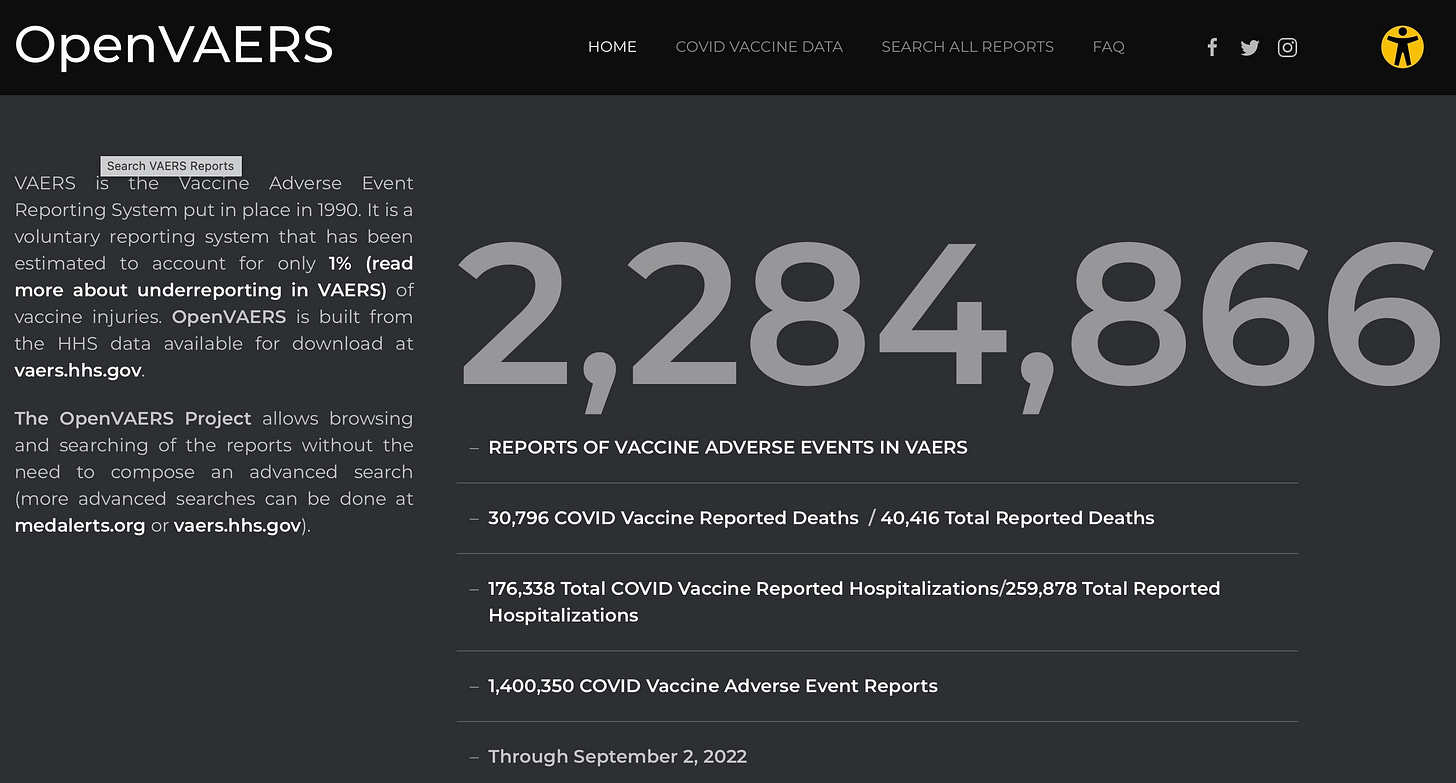Viewport: 1456px width, 783px height.
Task: Open the Twitter bird icon
Action: coord(1250,47)
